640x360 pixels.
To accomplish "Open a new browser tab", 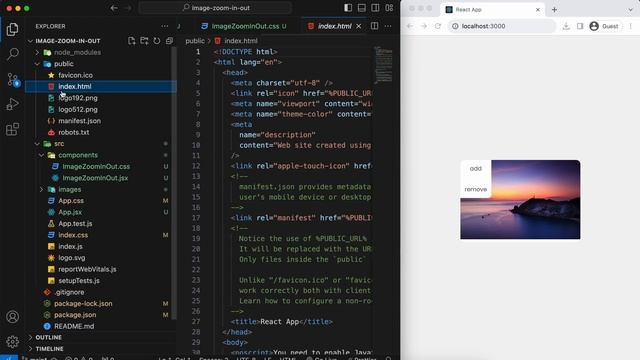I will (554, 9).
